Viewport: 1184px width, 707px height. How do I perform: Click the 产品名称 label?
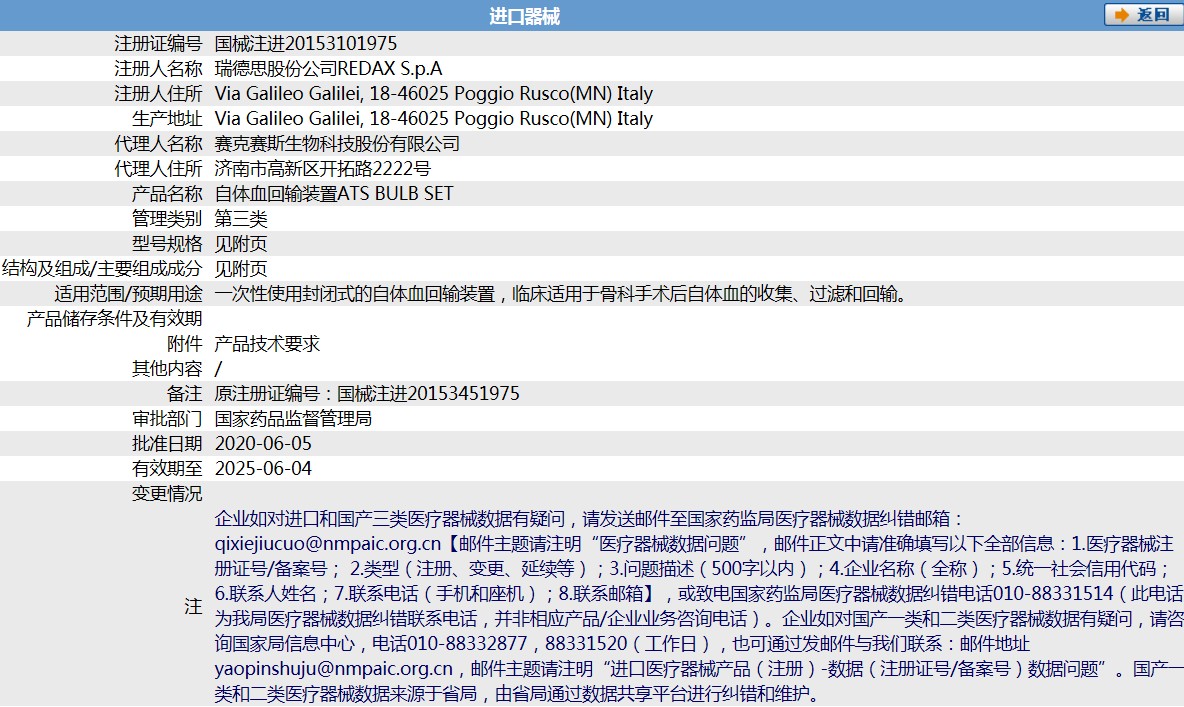(168, 193)
